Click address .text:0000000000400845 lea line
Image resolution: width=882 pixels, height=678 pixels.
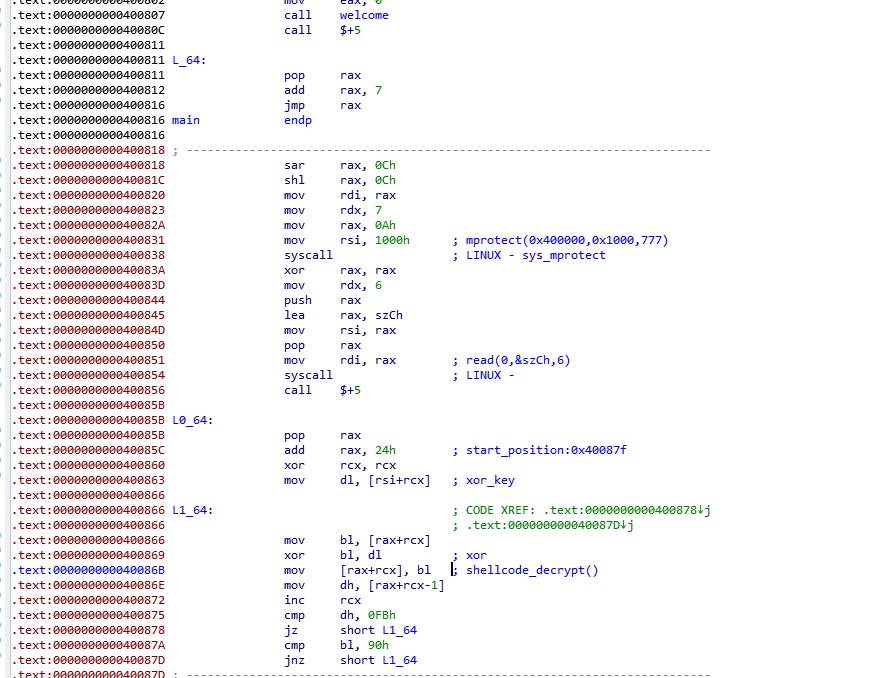[x=88, y=315]
